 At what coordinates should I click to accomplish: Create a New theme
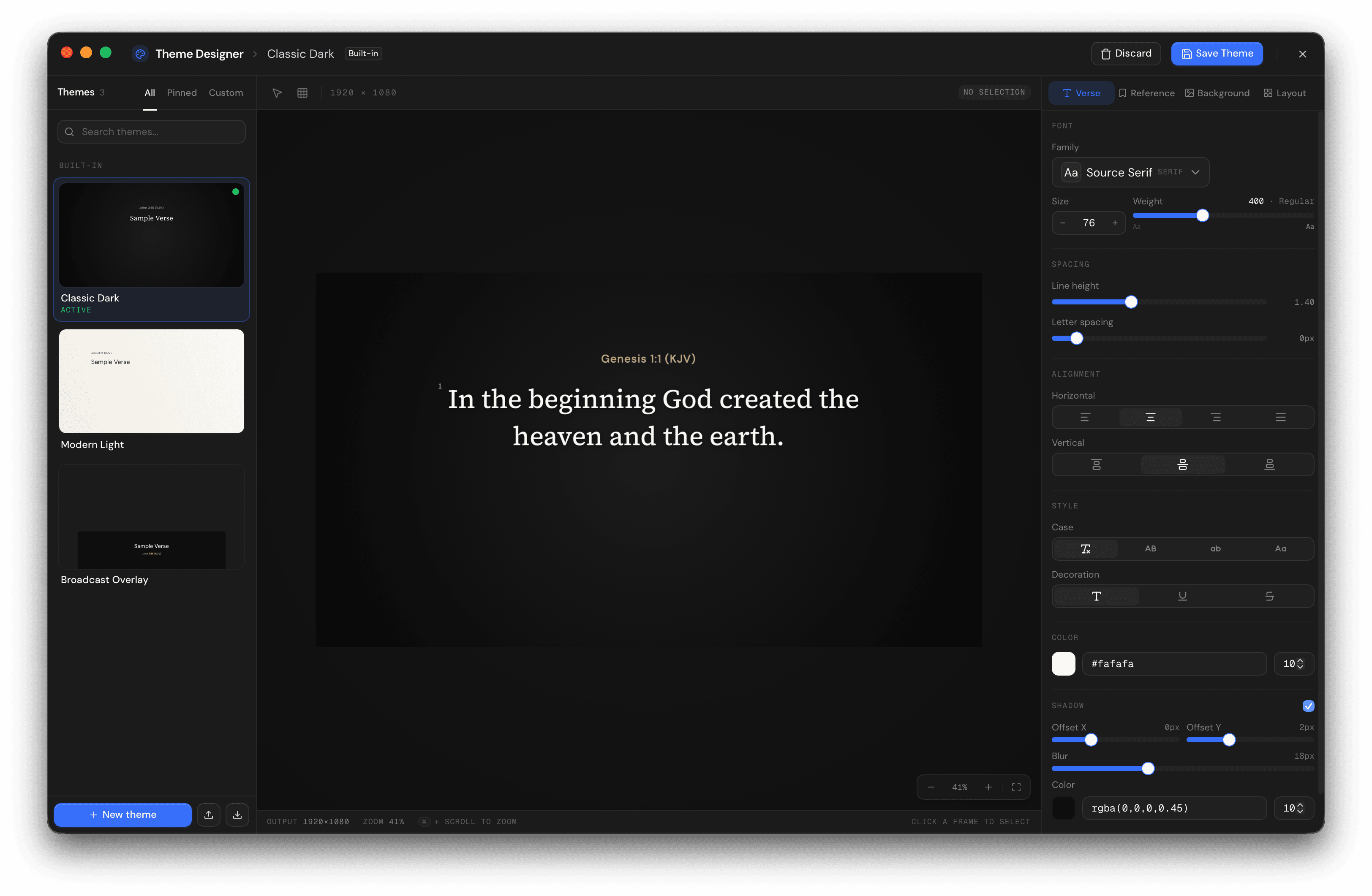pyautogui.click(x=123, y=815)
